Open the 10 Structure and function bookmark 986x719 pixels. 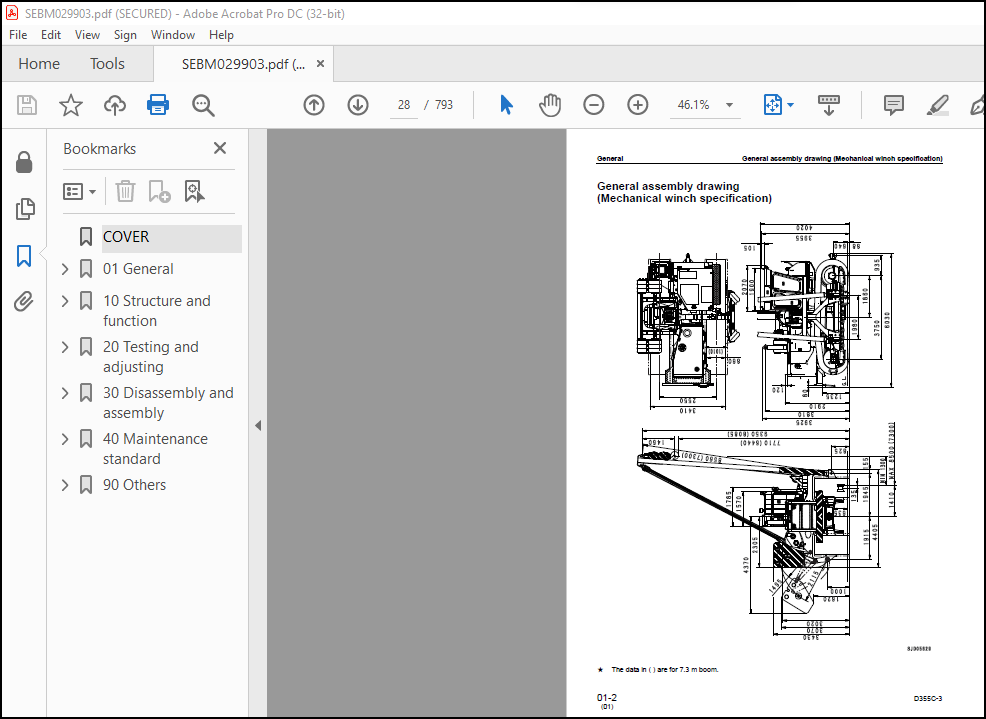click(157, 311)
